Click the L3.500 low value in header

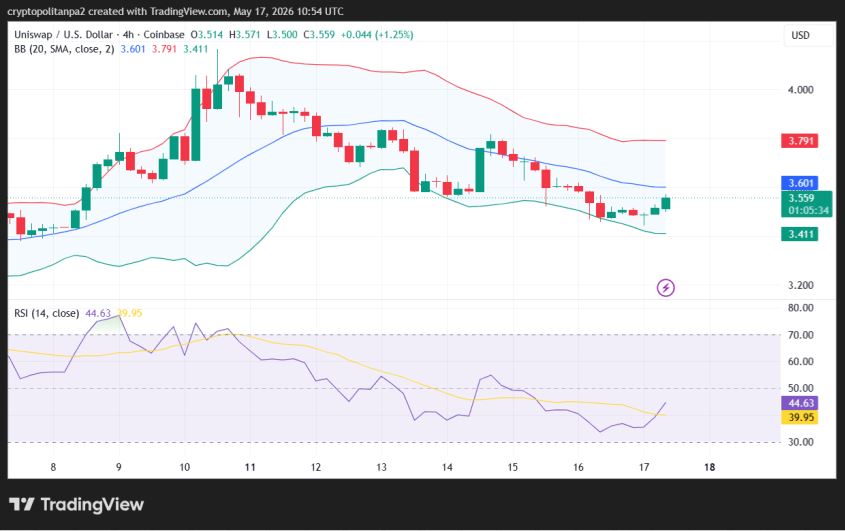(282, 35)
